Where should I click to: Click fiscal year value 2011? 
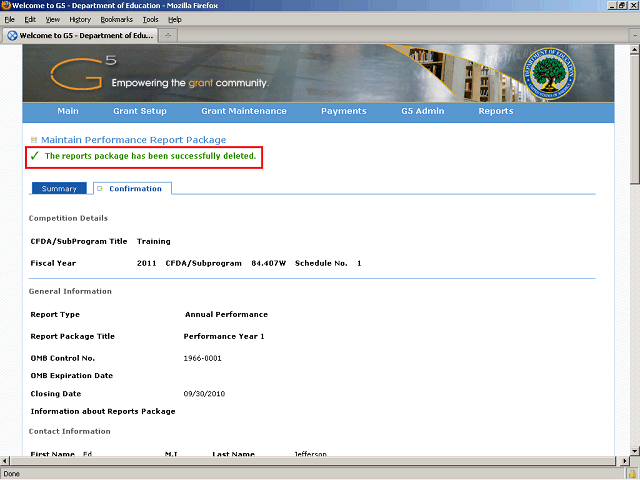coord(147,263)
